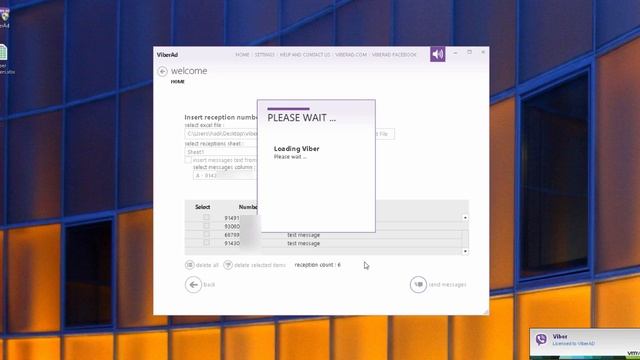Click the Viber logo in notification popup
Image resolution: width=640 pixels, height=360 pixels.
coord(541,339)
